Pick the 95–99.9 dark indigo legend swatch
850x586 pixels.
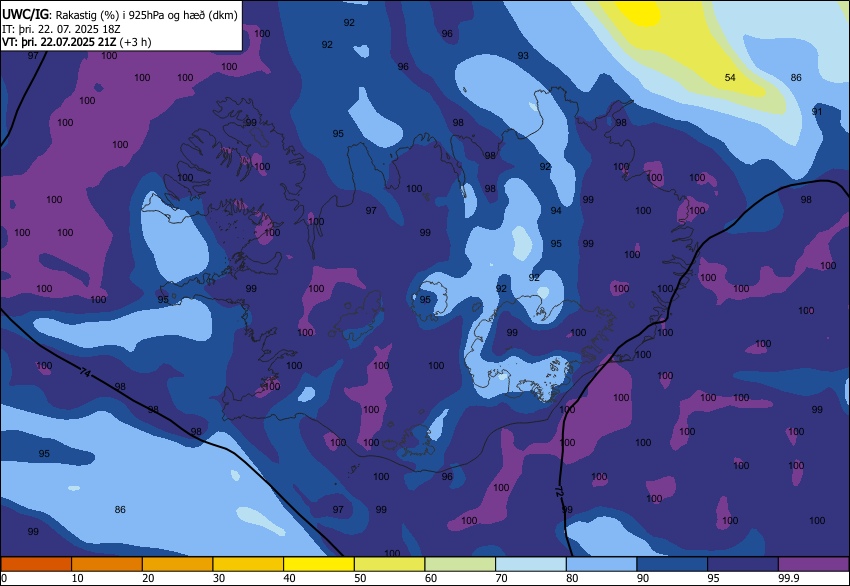(x=743, y=564)
